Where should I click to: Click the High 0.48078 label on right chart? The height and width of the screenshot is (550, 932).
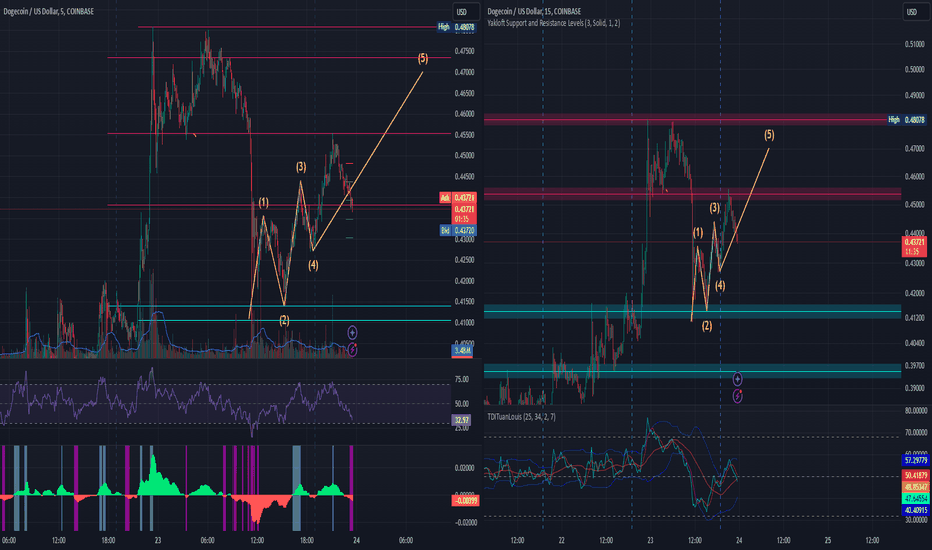point(906,120)
